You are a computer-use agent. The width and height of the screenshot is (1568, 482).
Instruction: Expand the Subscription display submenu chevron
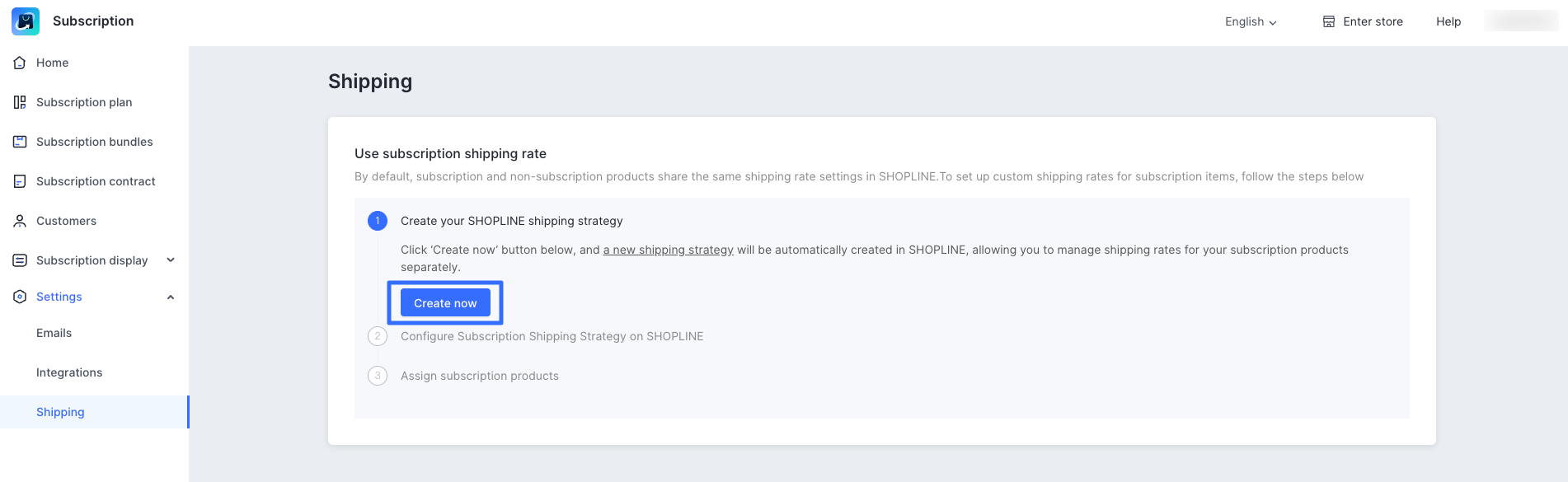[171, 260]
